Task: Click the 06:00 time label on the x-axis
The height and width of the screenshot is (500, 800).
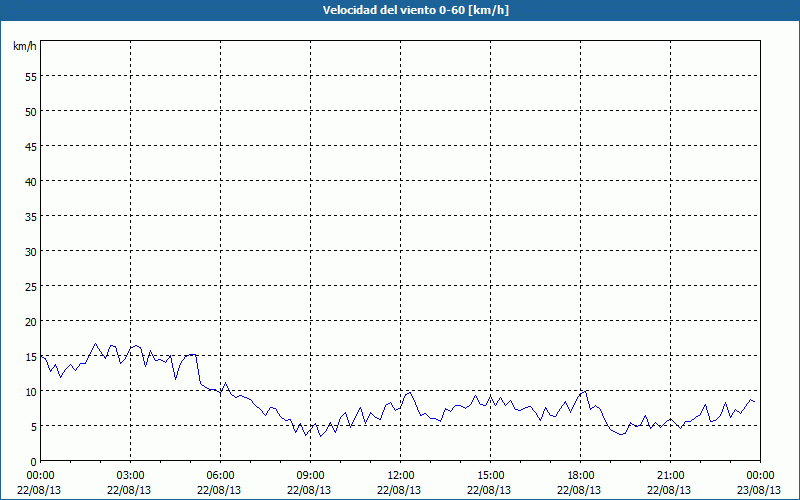Action: 220,476
